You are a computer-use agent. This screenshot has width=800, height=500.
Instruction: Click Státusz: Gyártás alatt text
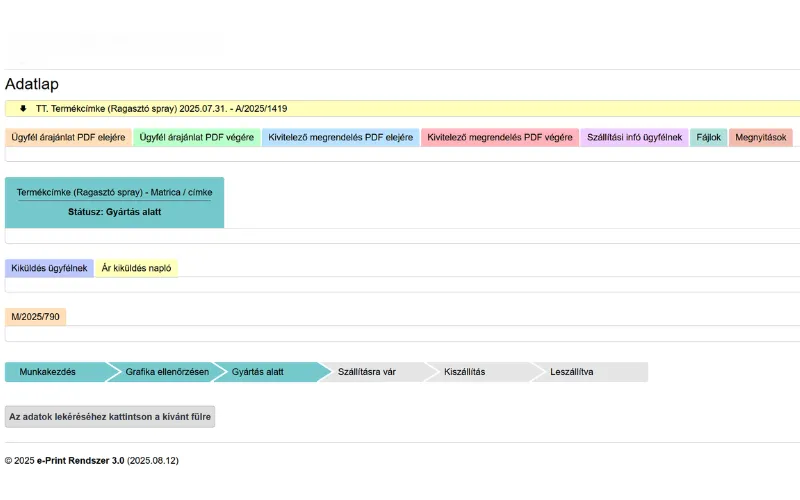click(114, 212)
